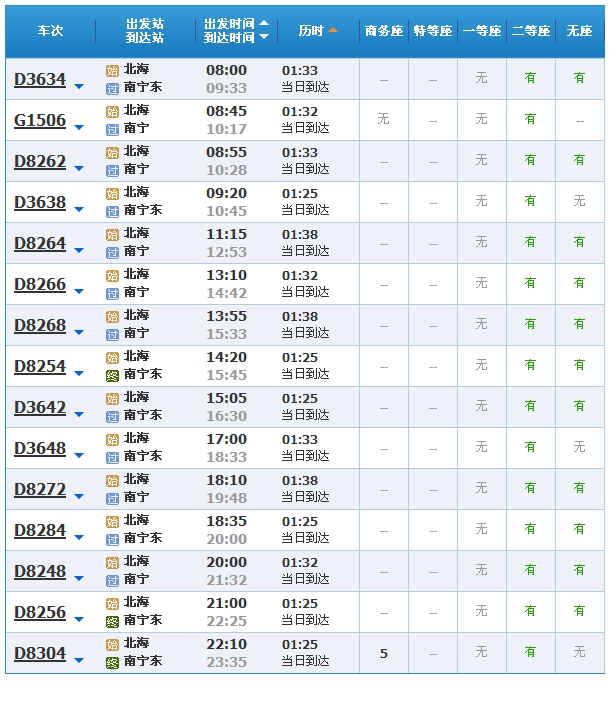Expand stop details arrow for train D3634
The width and height of the screenshot is (610, 711).
79,87
